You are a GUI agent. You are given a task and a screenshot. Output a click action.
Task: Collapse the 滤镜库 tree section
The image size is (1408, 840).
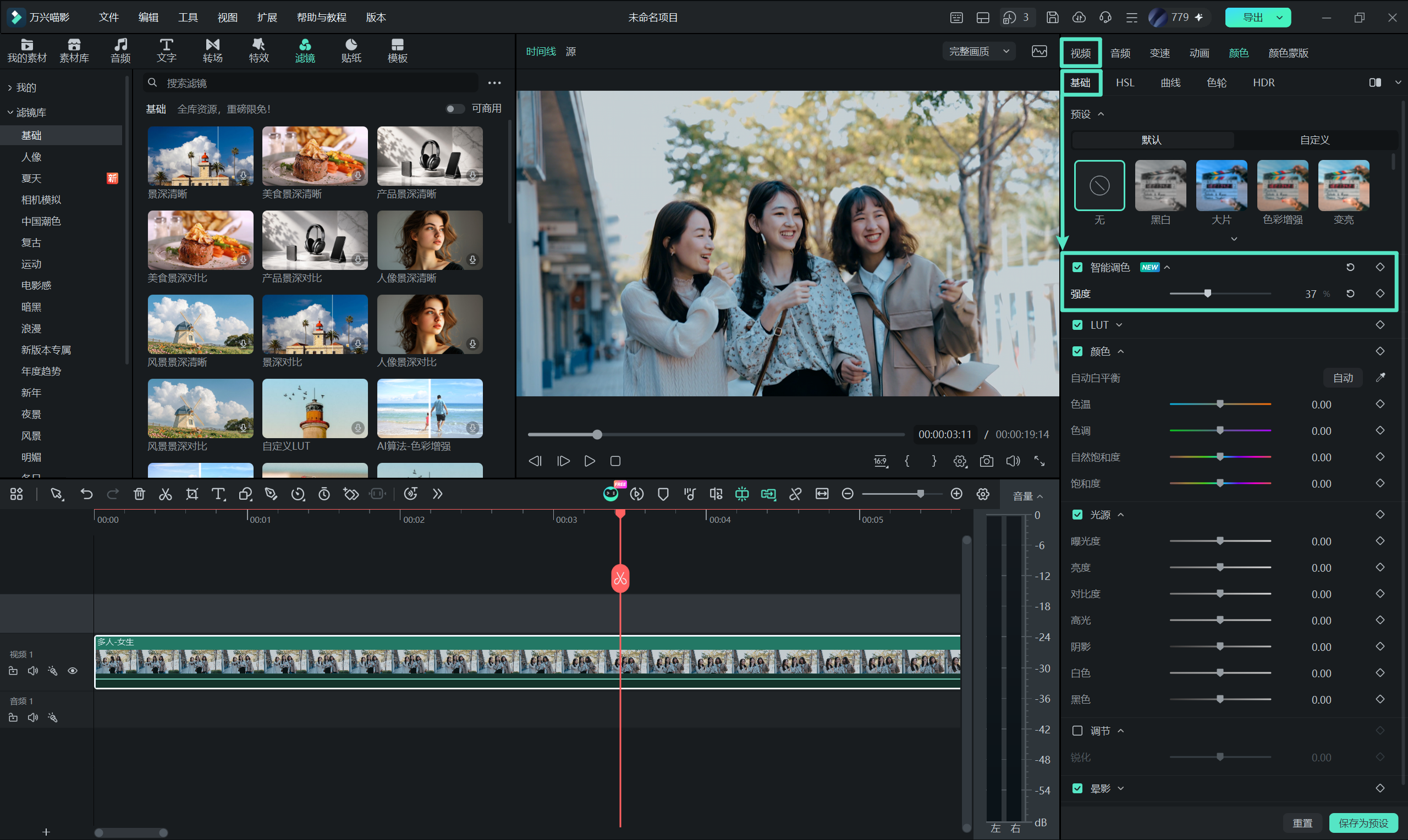(x=10, y=113)
